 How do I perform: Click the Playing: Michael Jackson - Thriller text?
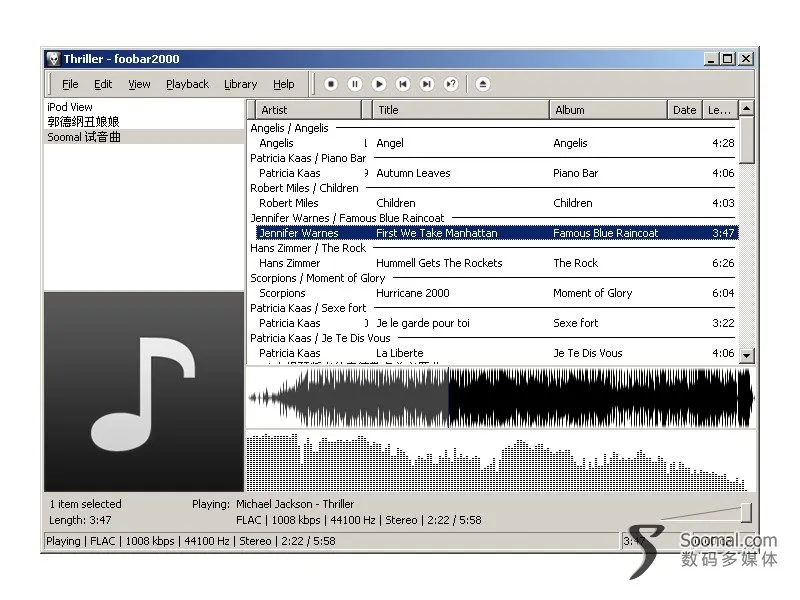[273, 504]
